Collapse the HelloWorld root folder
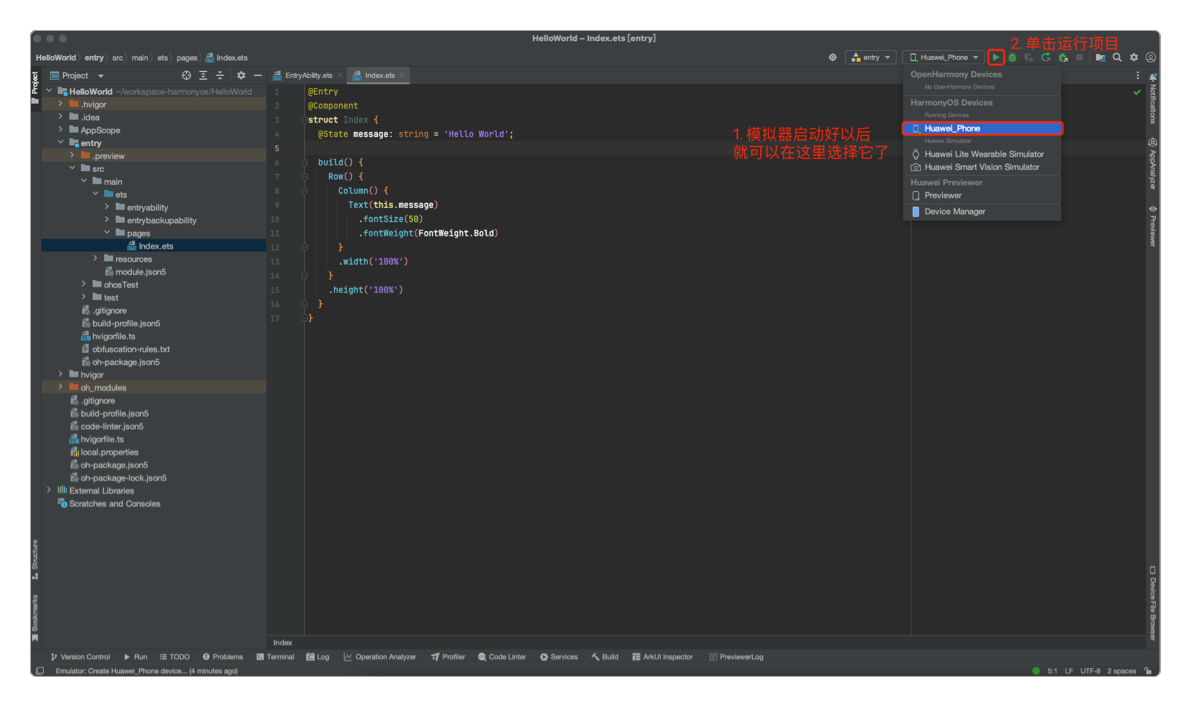This screenshot has height=707, width=1191. pyautogui.click(x=50, y=92)
